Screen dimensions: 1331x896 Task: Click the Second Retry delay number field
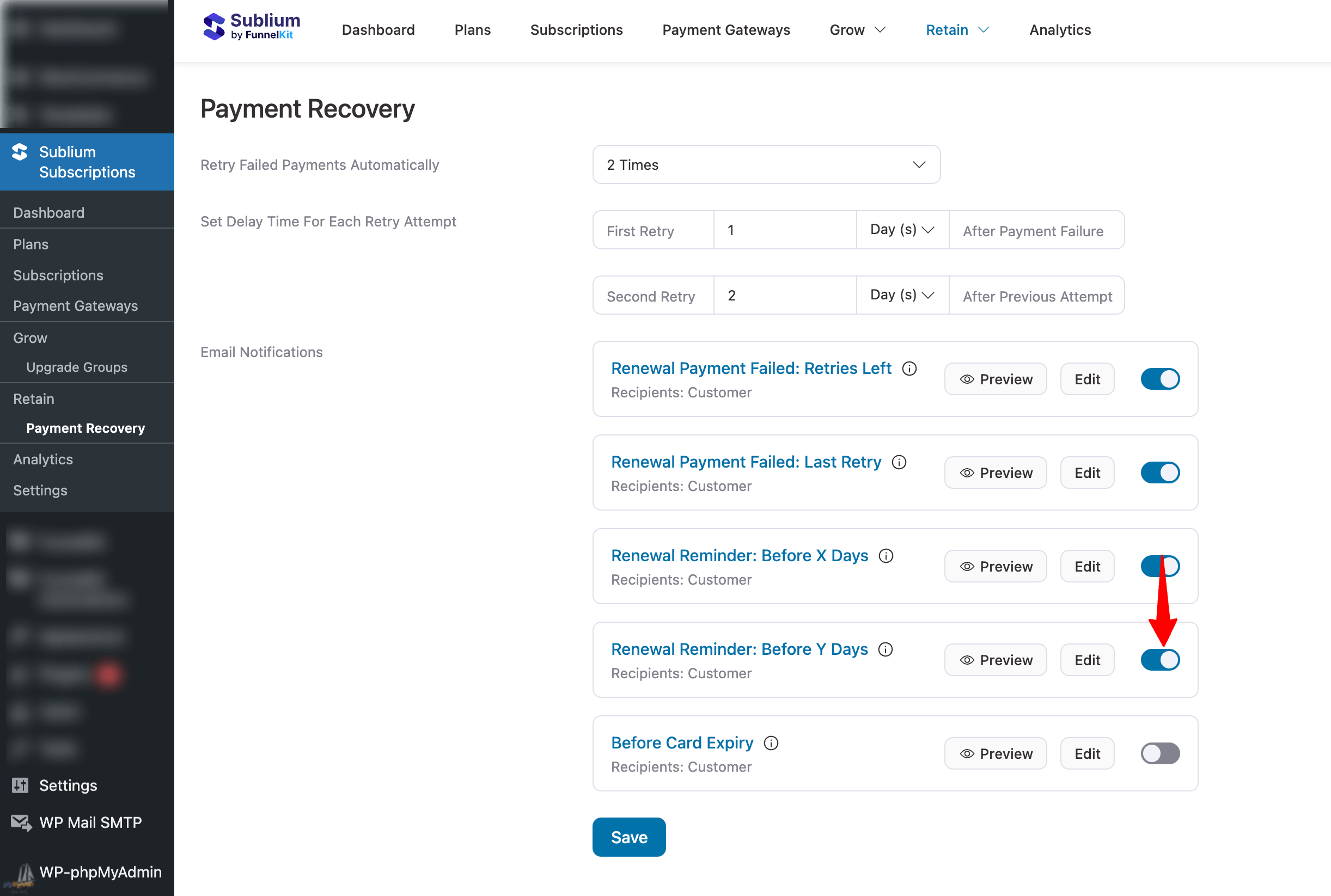click(784, 296)
